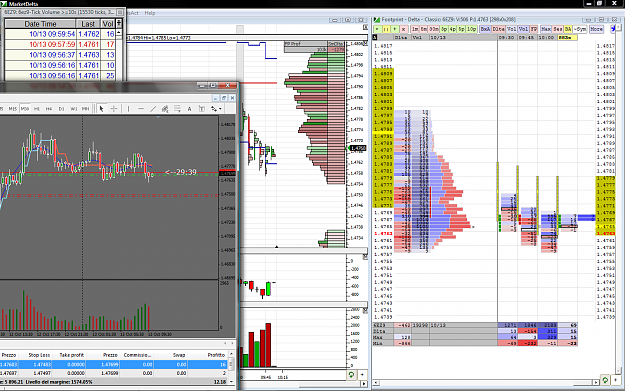
Task: Open the arrows objects dropdown
Action: (x=216, y=108)
